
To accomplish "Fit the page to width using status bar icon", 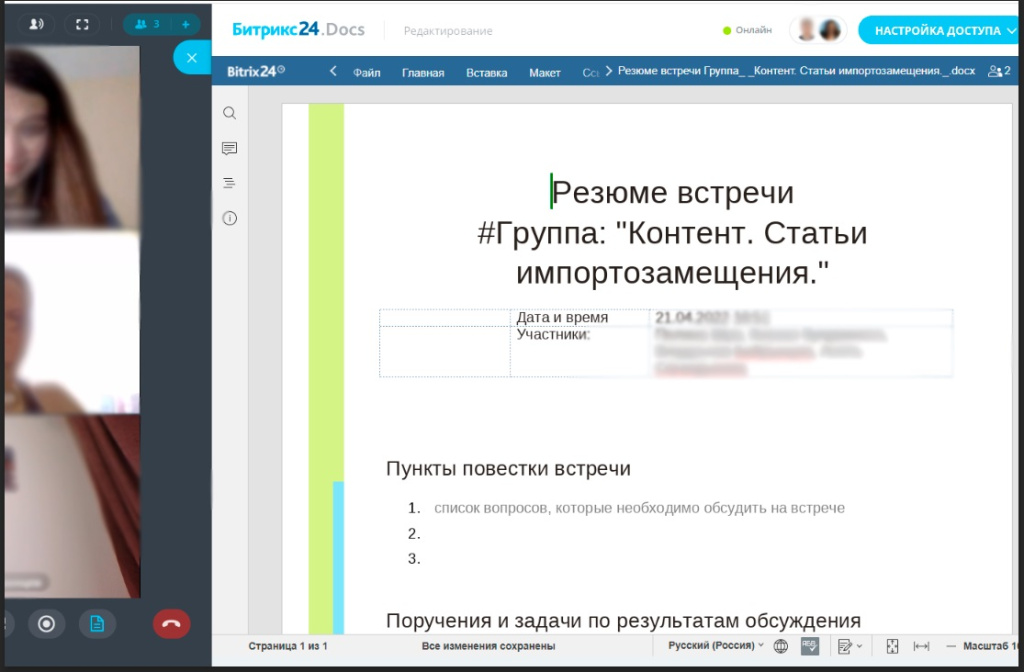I will (921, 646).
